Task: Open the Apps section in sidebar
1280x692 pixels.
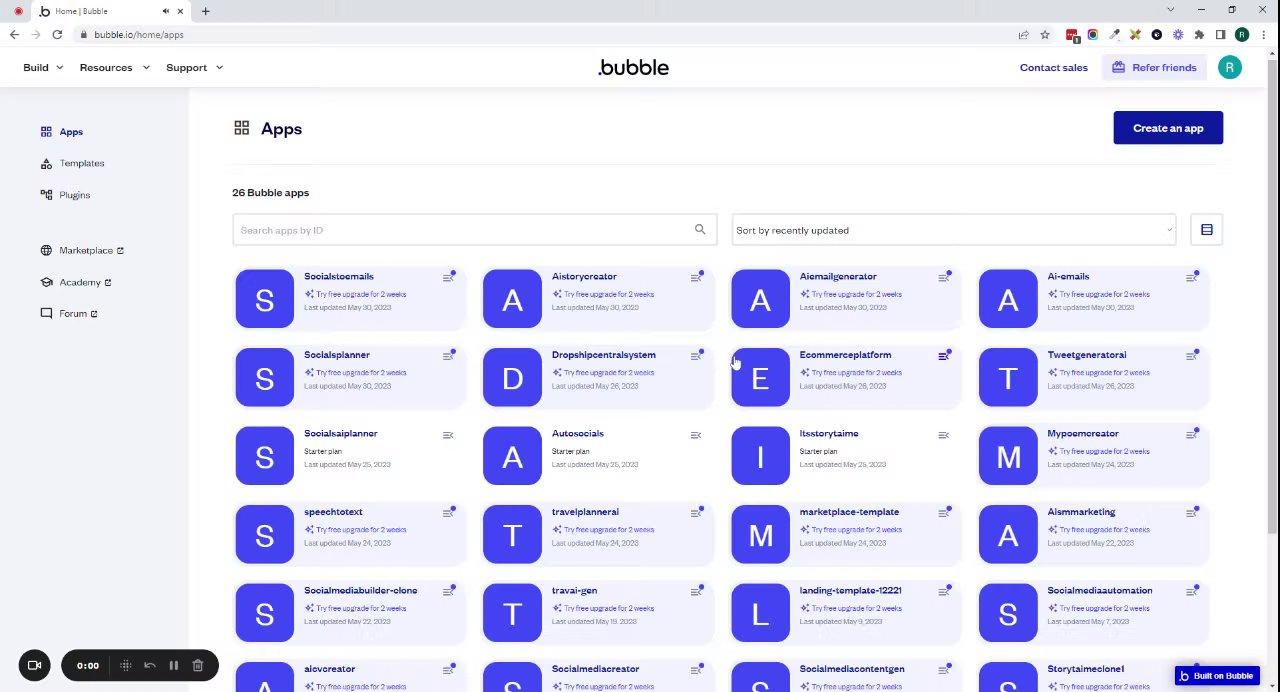Action: pyautogui.click(x=62, y=132)
